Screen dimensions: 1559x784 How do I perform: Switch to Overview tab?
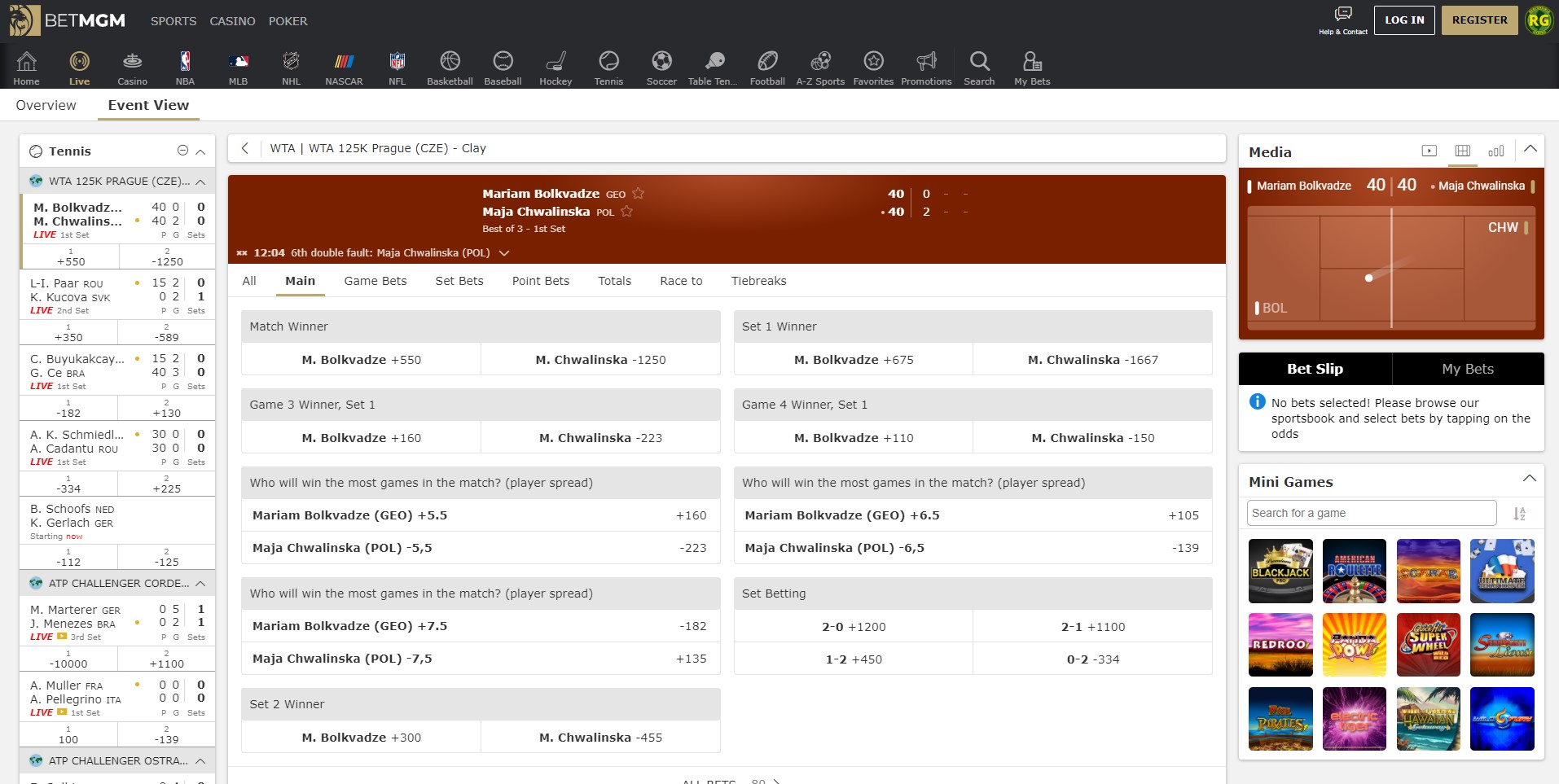[x=46, y=105]
